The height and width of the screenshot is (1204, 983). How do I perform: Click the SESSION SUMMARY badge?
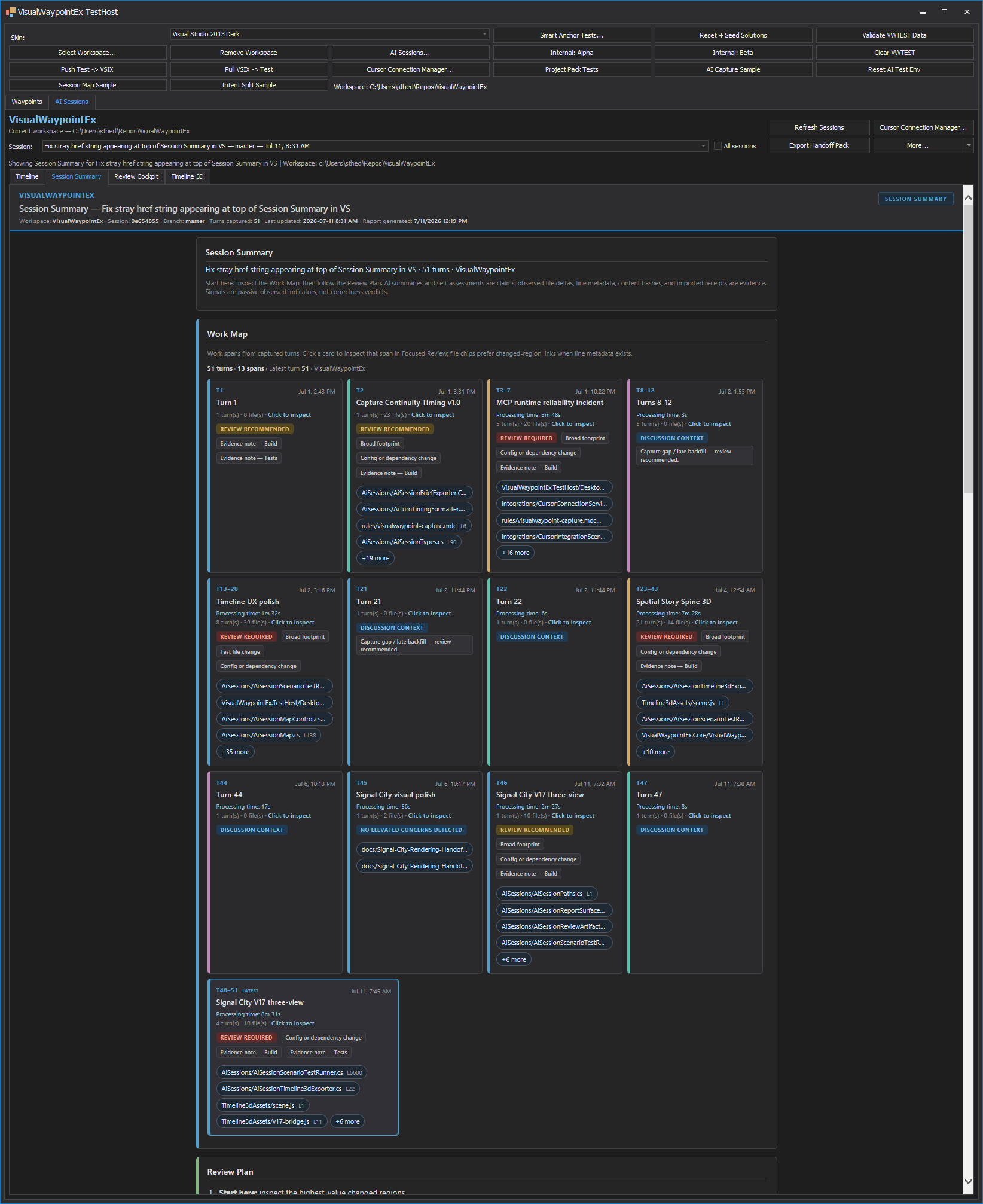click(x=915, y=199)
